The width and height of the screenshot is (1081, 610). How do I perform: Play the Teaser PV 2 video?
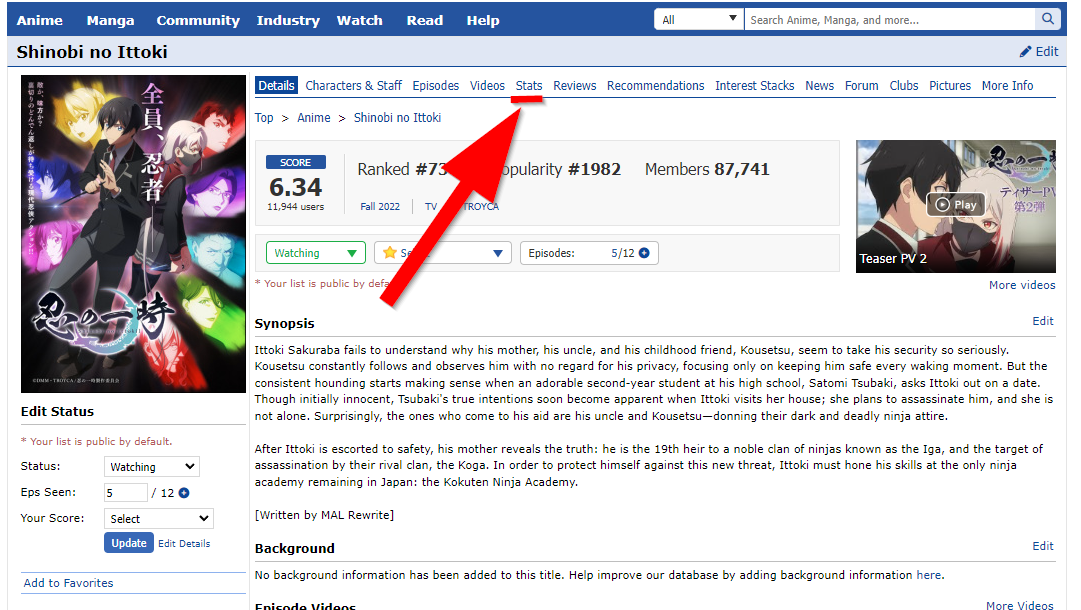[x=955, y=205]
